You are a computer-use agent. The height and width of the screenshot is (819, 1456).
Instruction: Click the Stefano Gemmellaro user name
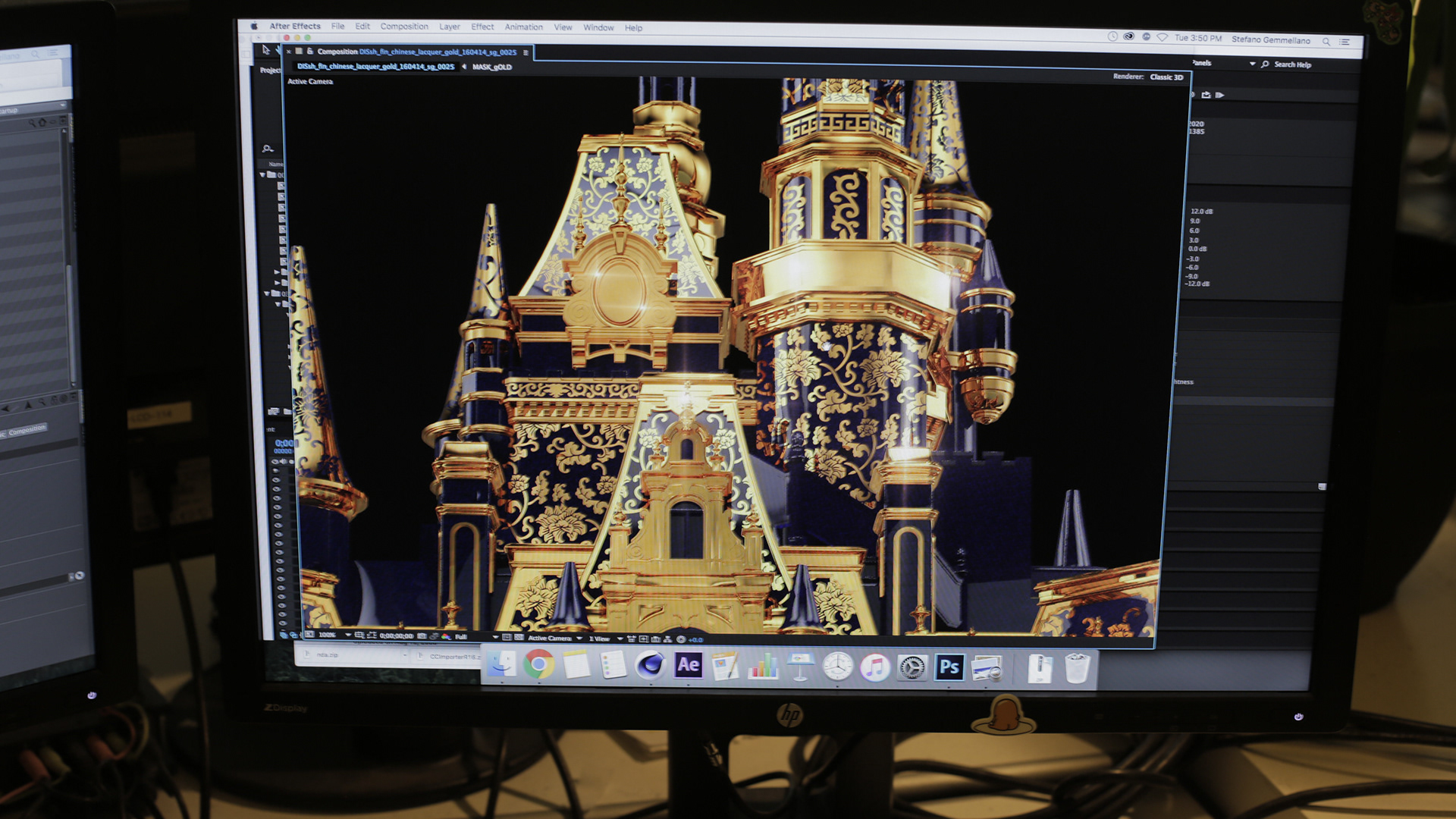(1270, 40)
